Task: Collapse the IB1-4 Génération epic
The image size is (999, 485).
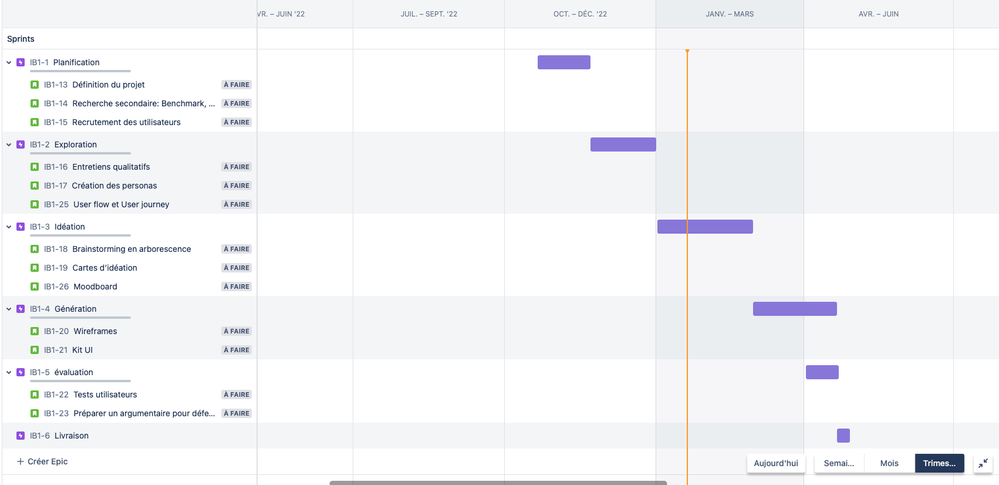Action: coord(9,309)
